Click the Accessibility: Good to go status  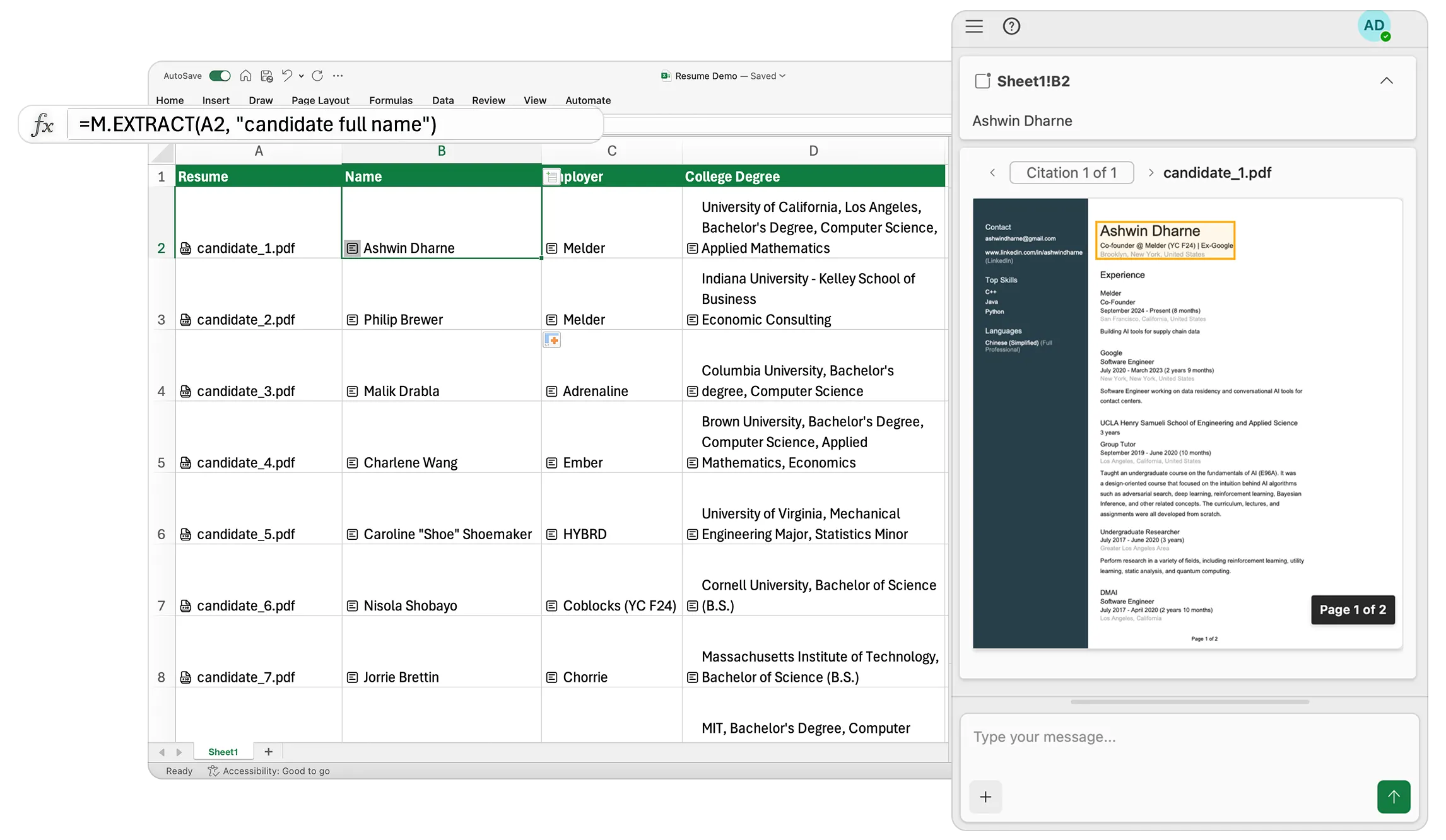point(269,771)
